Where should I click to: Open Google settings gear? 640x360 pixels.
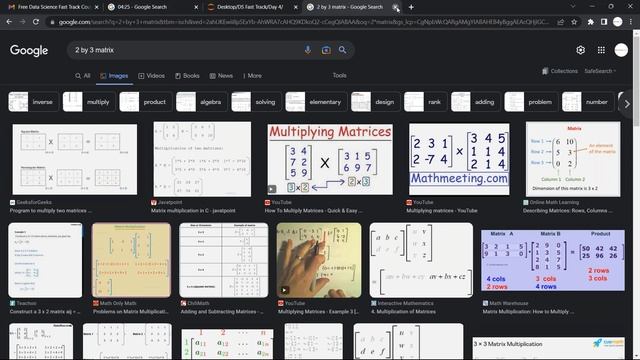pyautogui.click(x=580, y=50)
